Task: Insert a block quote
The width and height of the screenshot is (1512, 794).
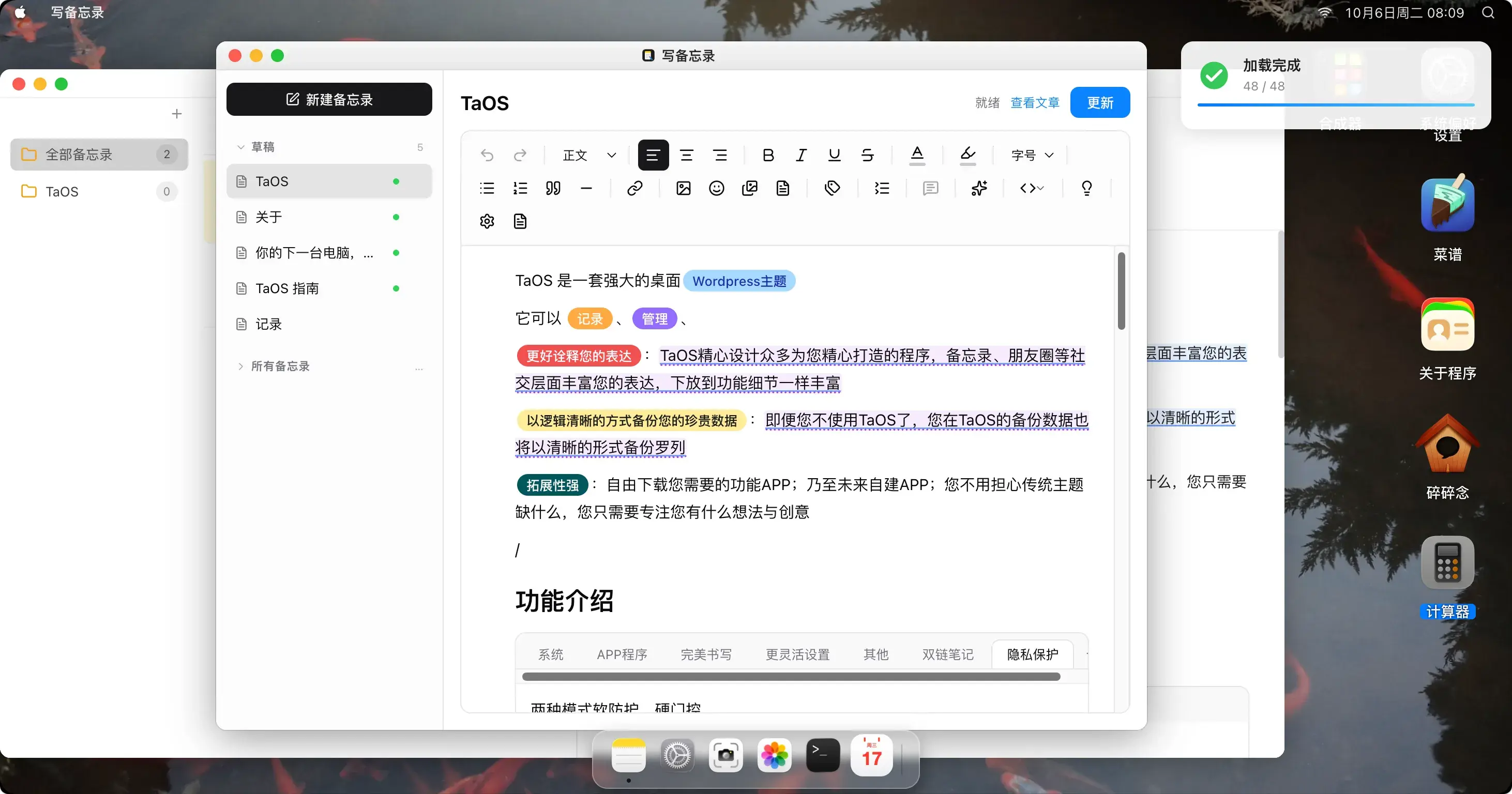Action: 553,188
